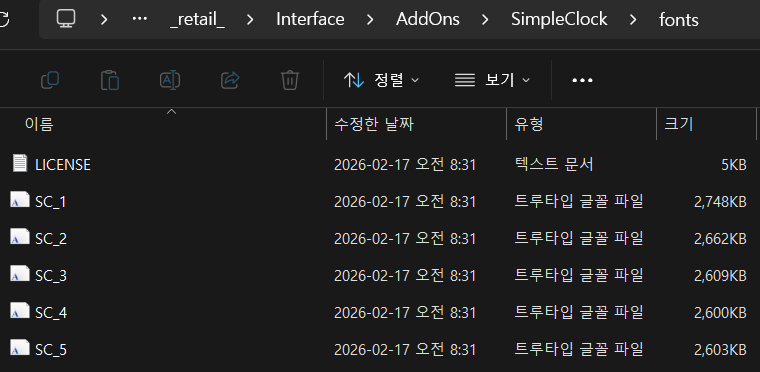Open the three-dot See more menu
760x372 pixels.
[582, 80]
